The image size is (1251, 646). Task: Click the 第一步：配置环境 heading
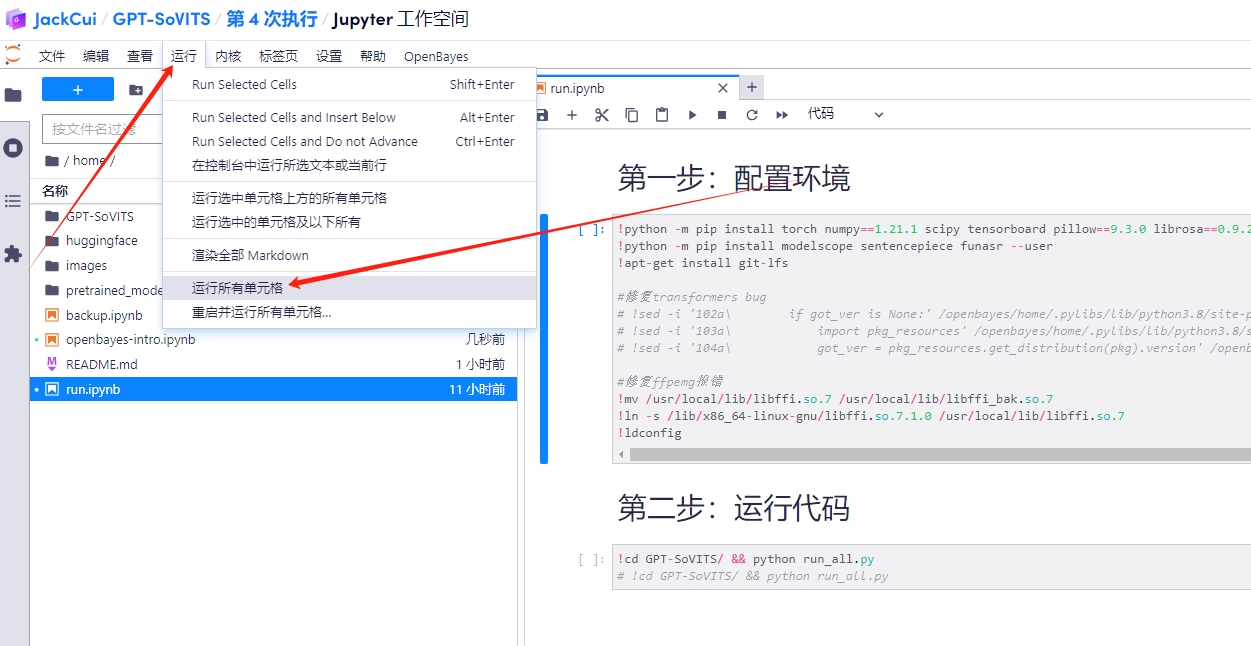click(734, 178)
